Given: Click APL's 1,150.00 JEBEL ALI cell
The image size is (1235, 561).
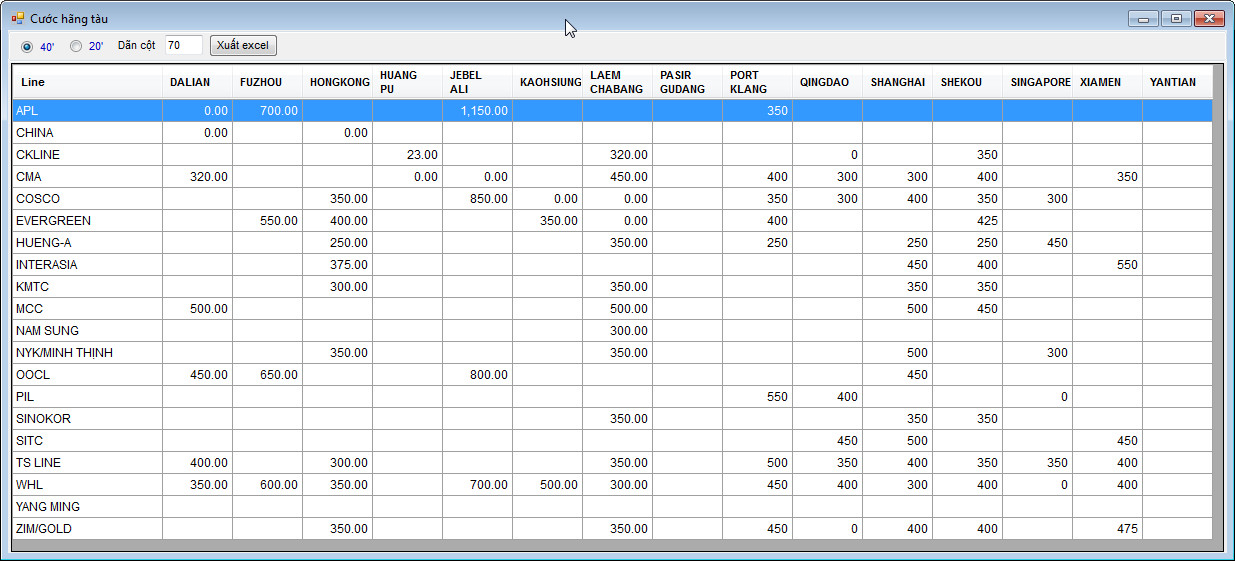Looking at the screenshot, I should click(477, 110).
